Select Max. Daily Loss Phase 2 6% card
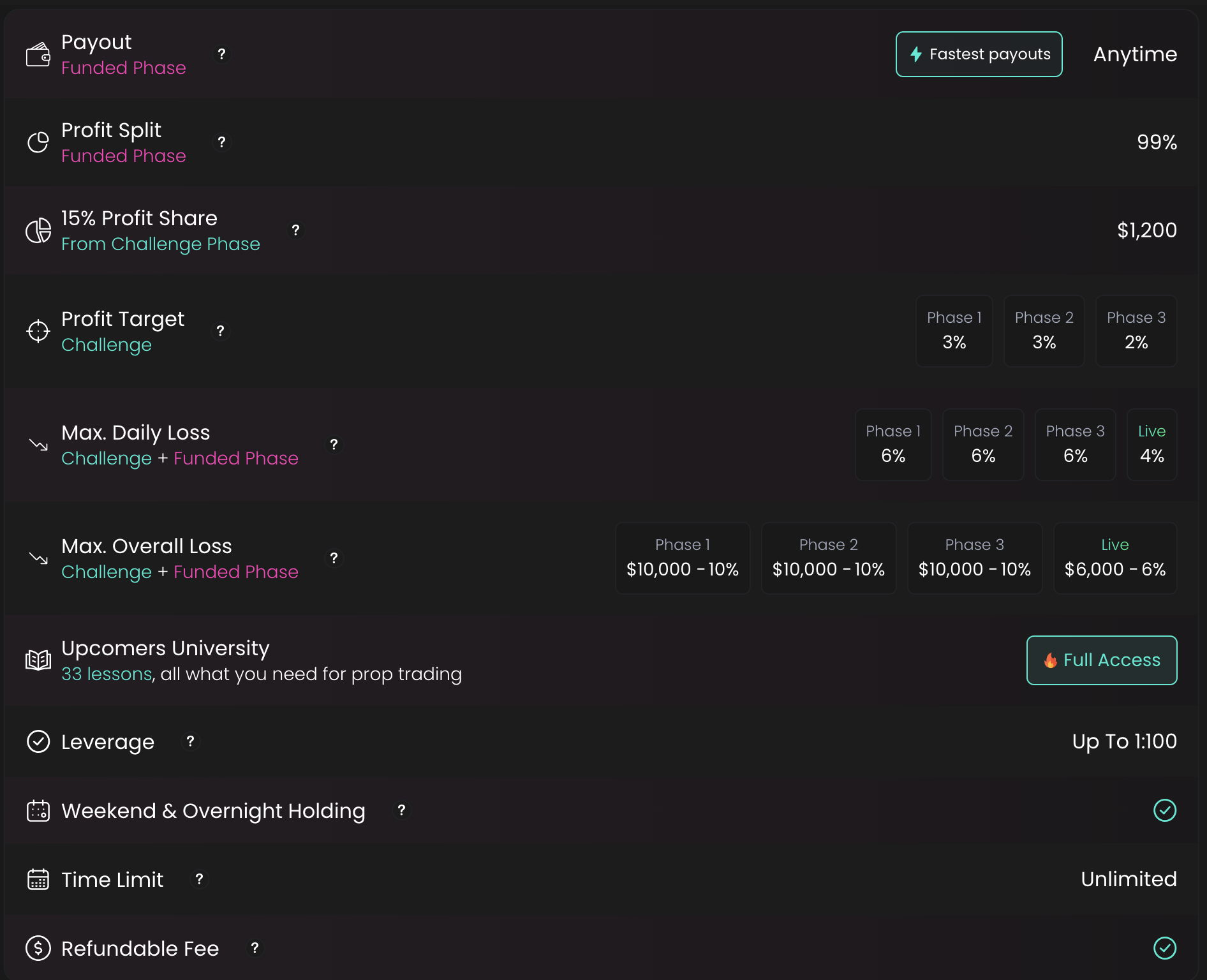Image resolution: width=1207 pixels, height=980 pixels. (983, 445)
